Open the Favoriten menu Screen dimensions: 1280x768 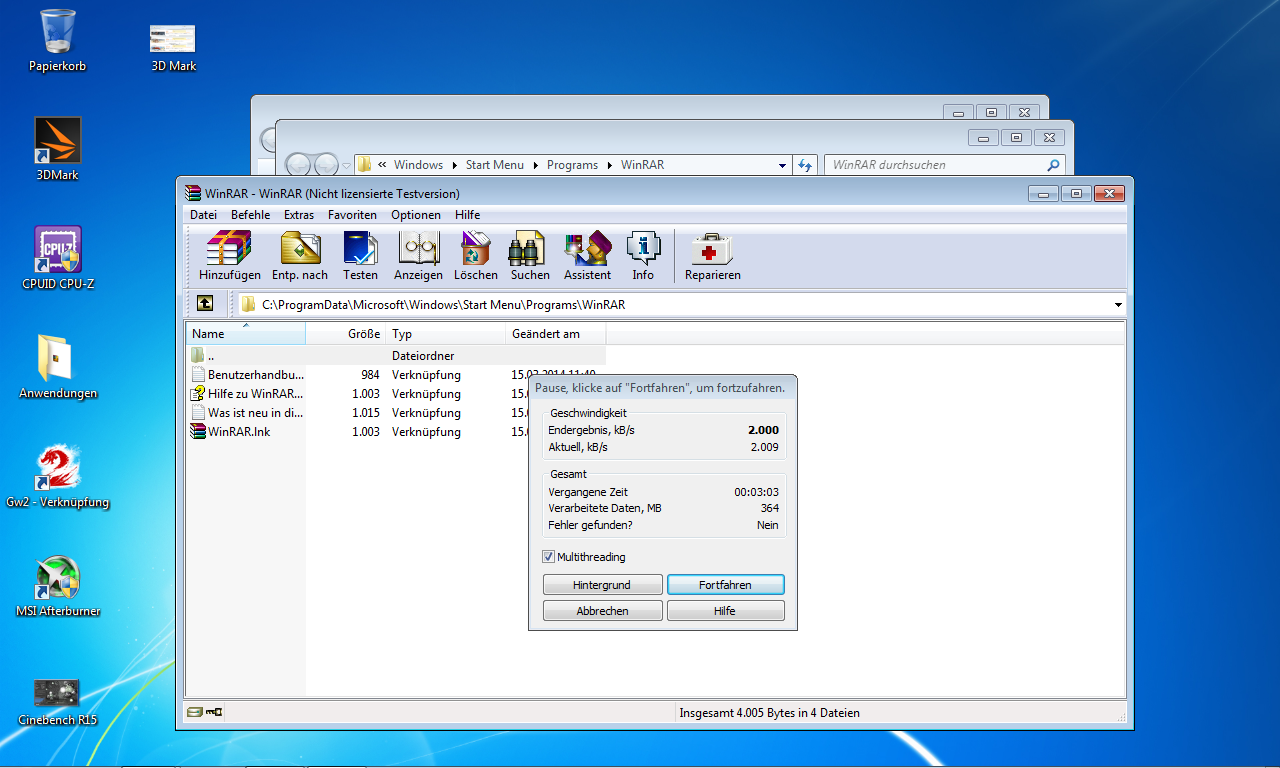point(352,215)
